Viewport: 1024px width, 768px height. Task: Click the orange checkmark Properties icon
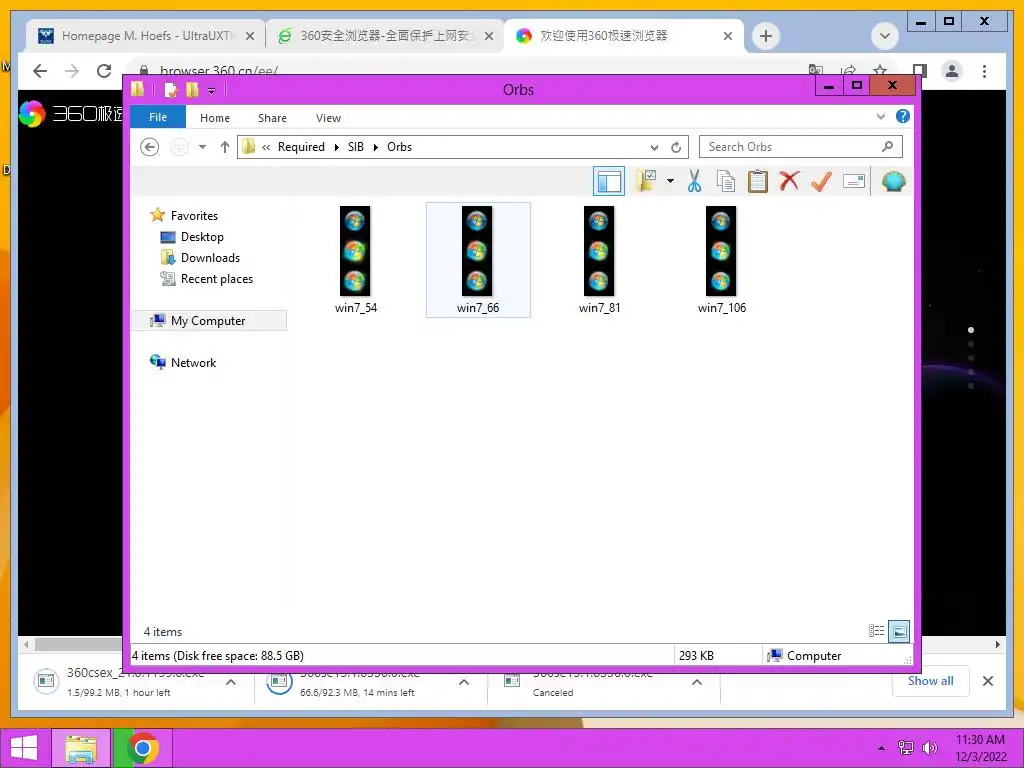(x=821, y=181)
